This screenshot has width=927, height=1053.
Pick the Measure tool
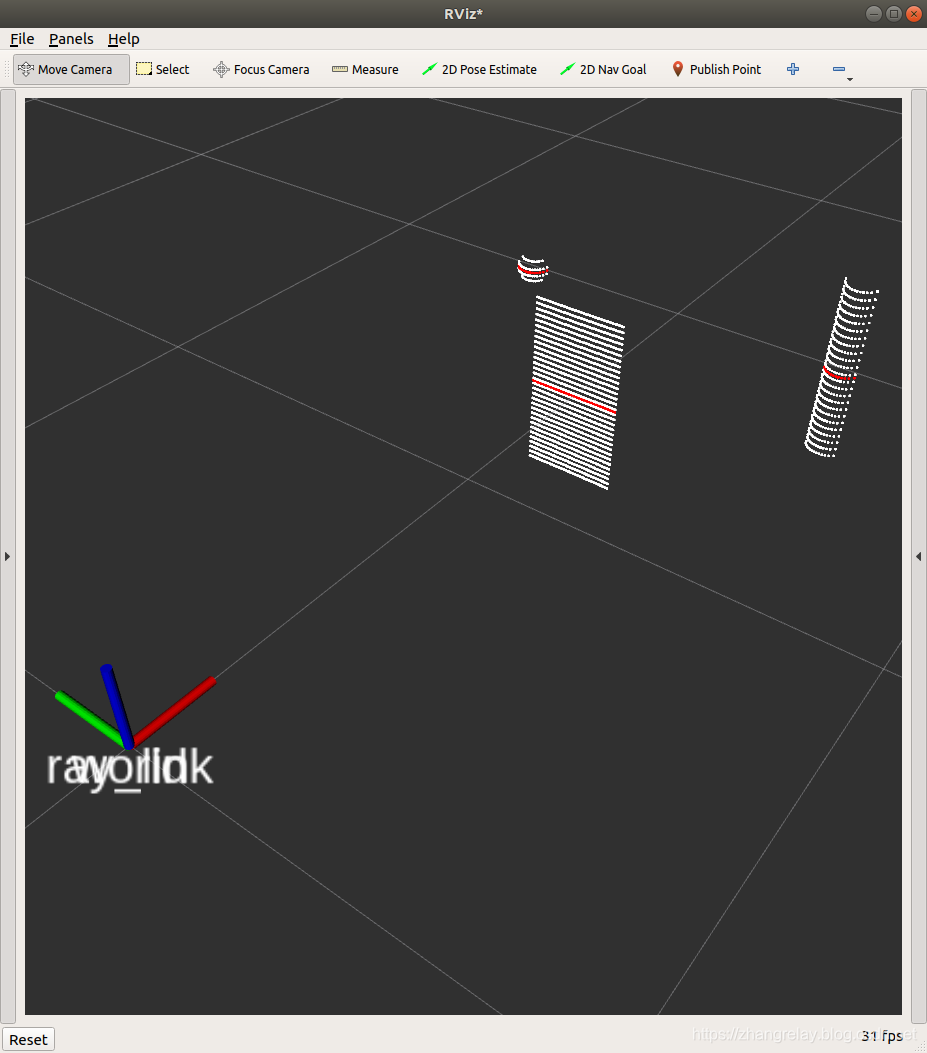point(365,69)
